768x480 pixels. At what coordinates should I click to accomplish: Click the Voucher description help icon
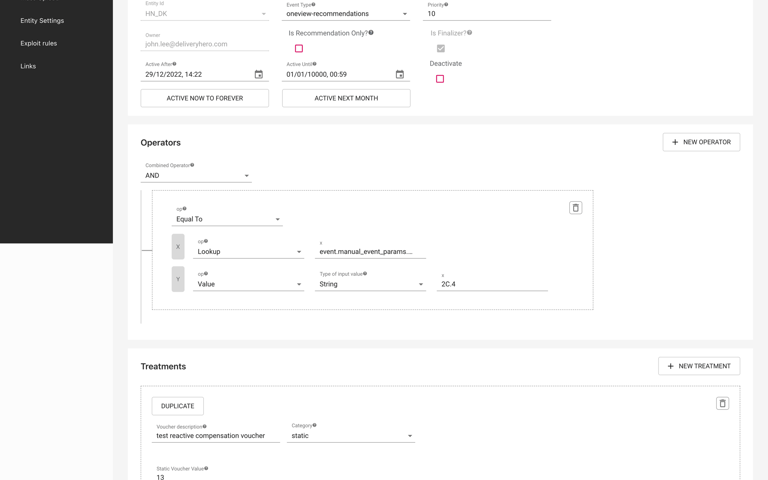pos(205,426)
